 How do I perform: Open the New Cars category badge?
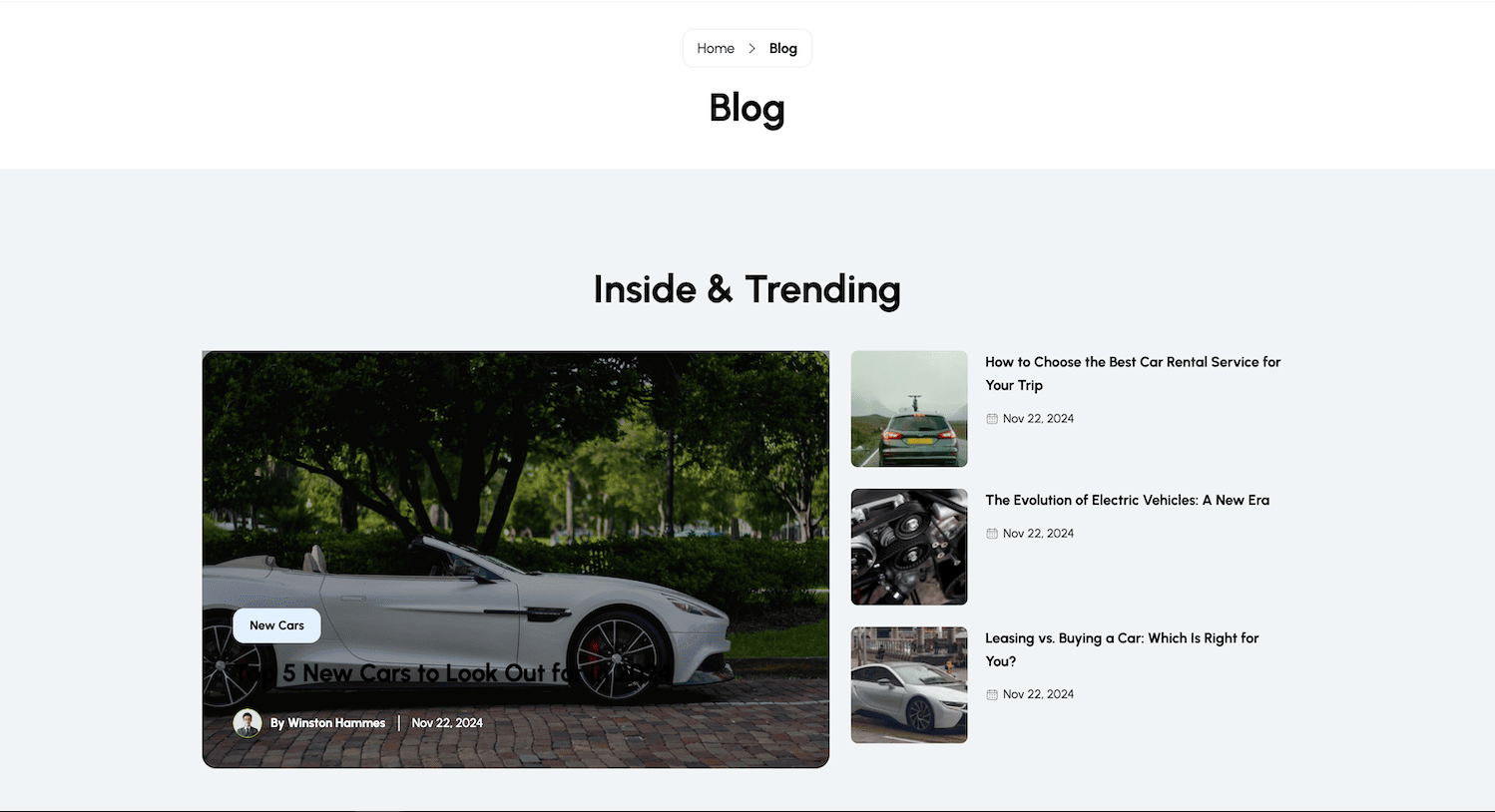[276, 625]
